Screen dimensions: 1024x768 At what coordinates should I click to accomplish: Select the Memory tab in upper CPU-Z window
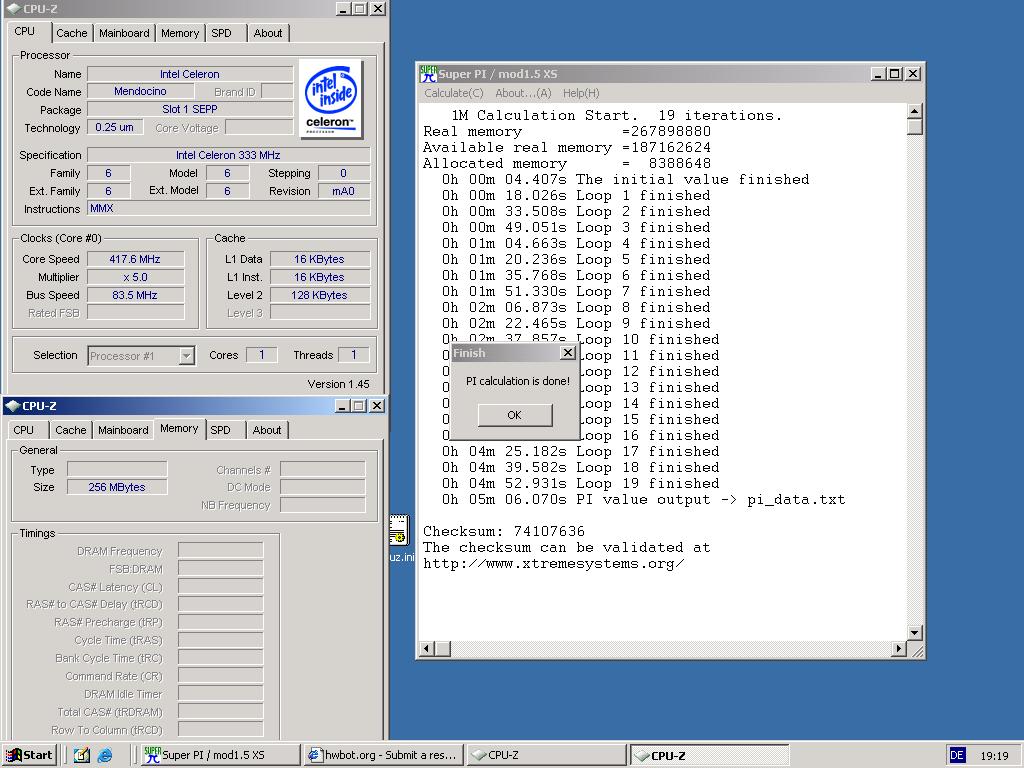coord(180,33)
